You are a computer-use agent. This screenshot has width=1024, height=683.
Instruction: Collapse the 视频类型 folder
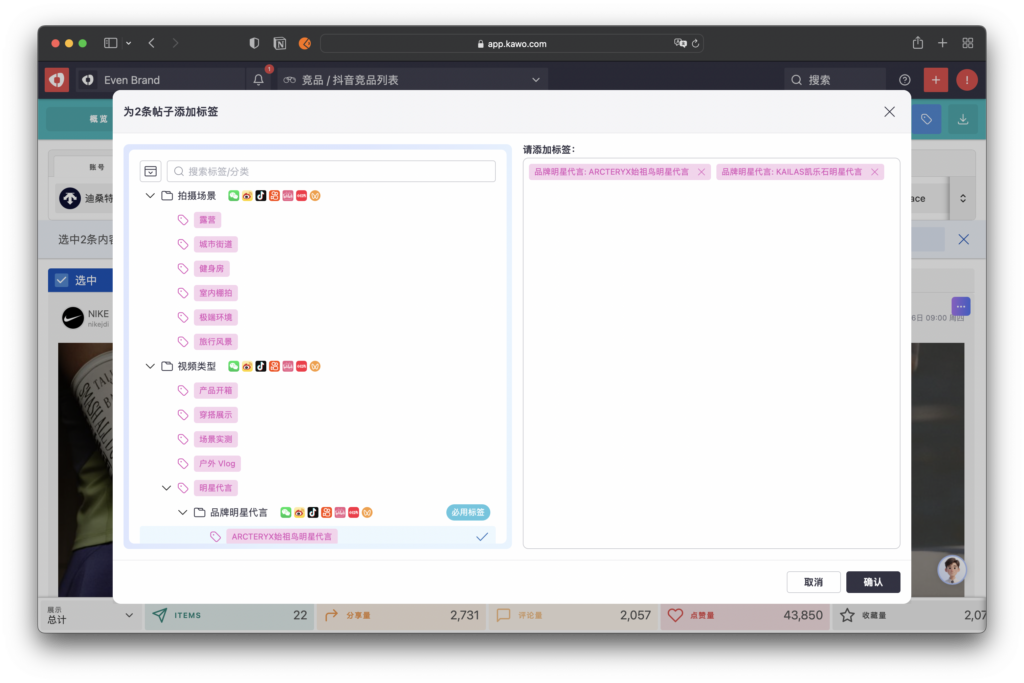click(151, 366)
